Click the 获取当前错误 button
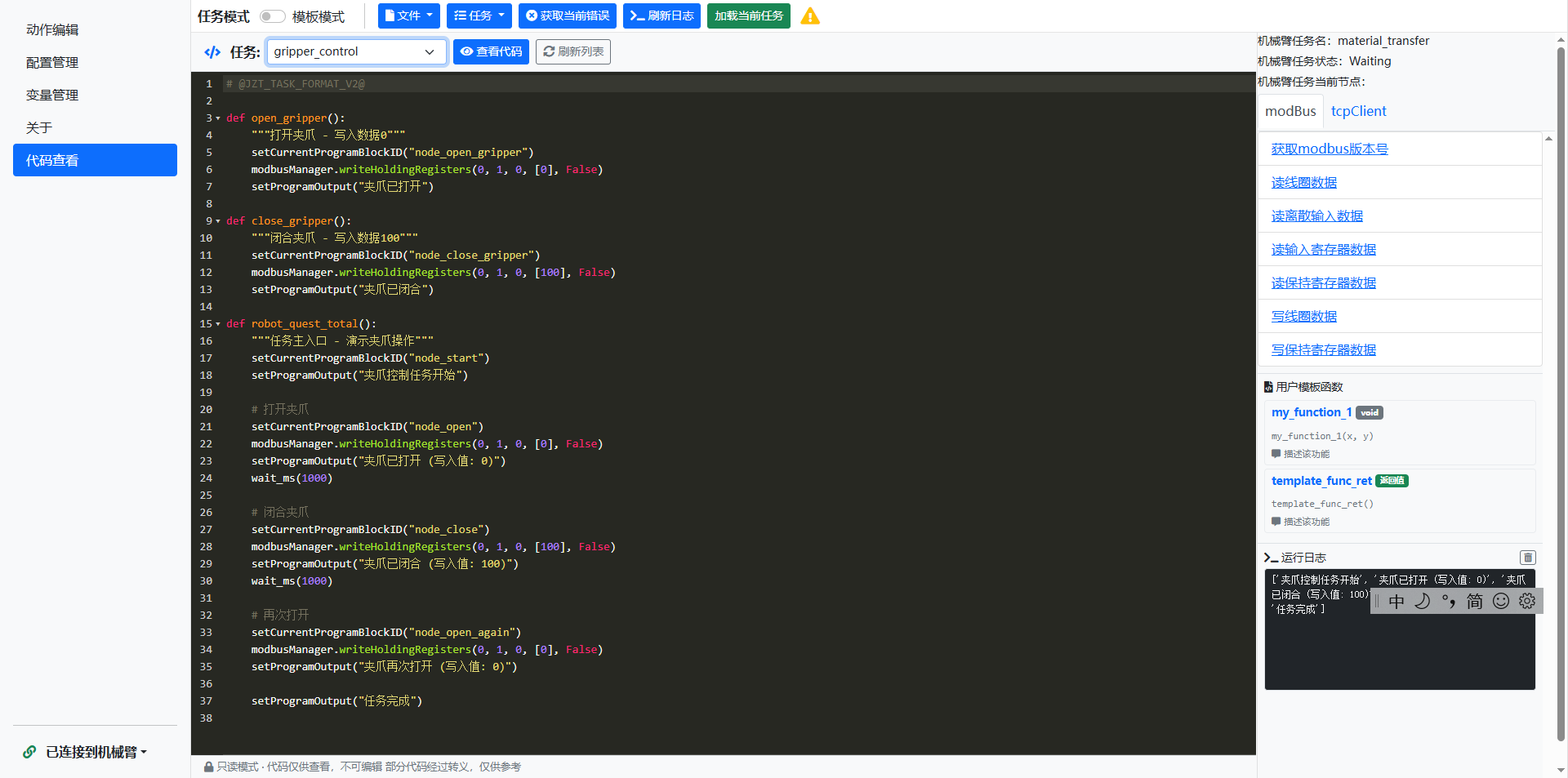The width and height of the screenshot is (1568, 778). (x=568, y=16)
